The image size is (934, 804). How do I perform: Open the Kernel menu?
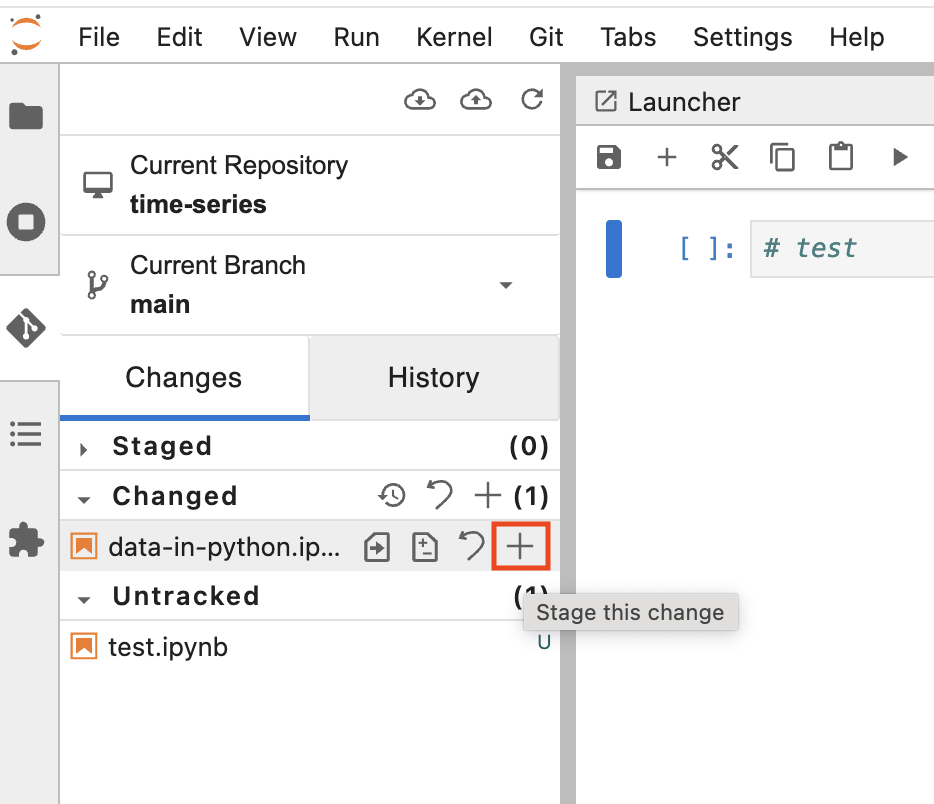[454, 37]
